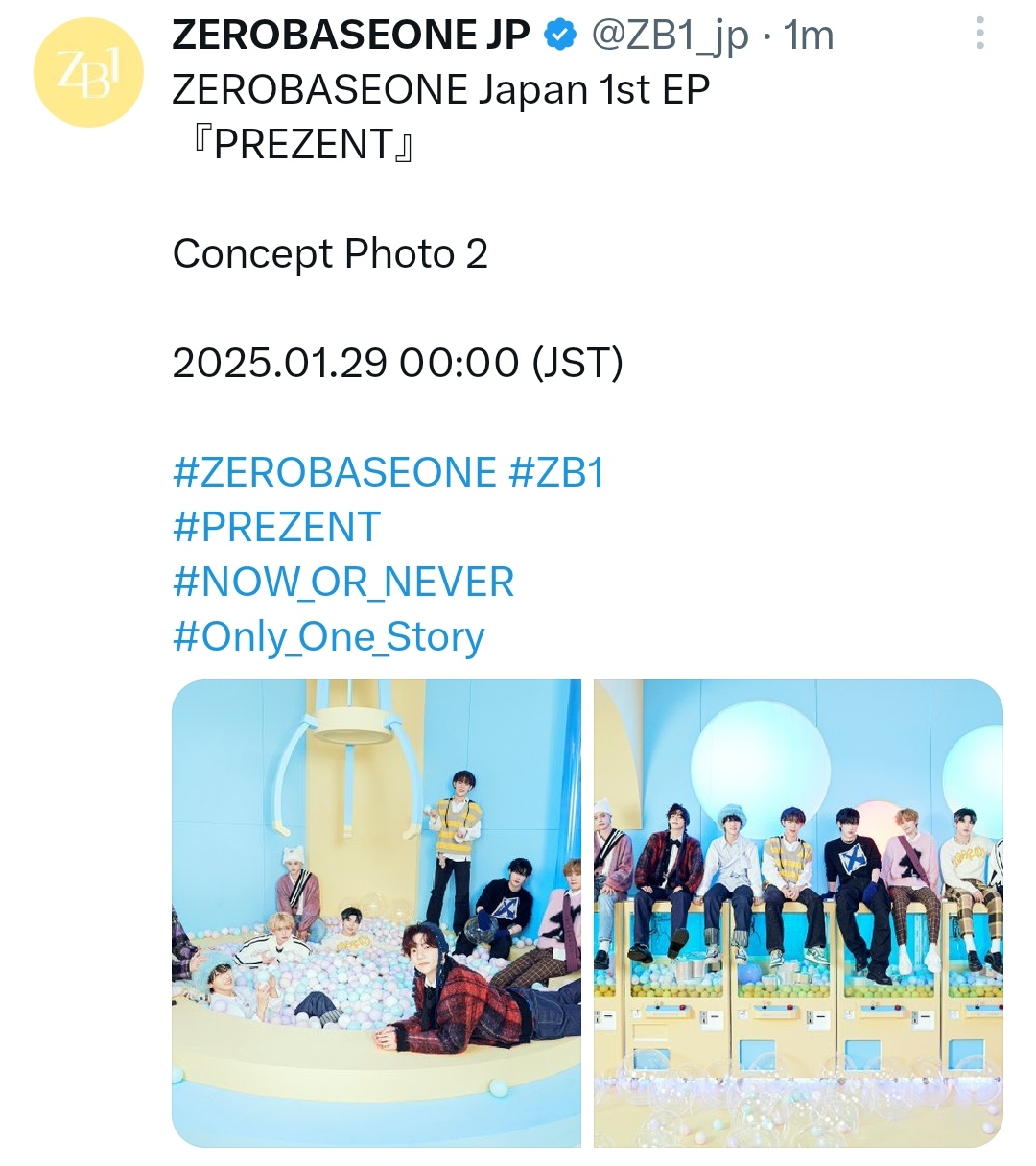Follow the #NOW_OR_NEVER hashtag

[x=343, y=583]
